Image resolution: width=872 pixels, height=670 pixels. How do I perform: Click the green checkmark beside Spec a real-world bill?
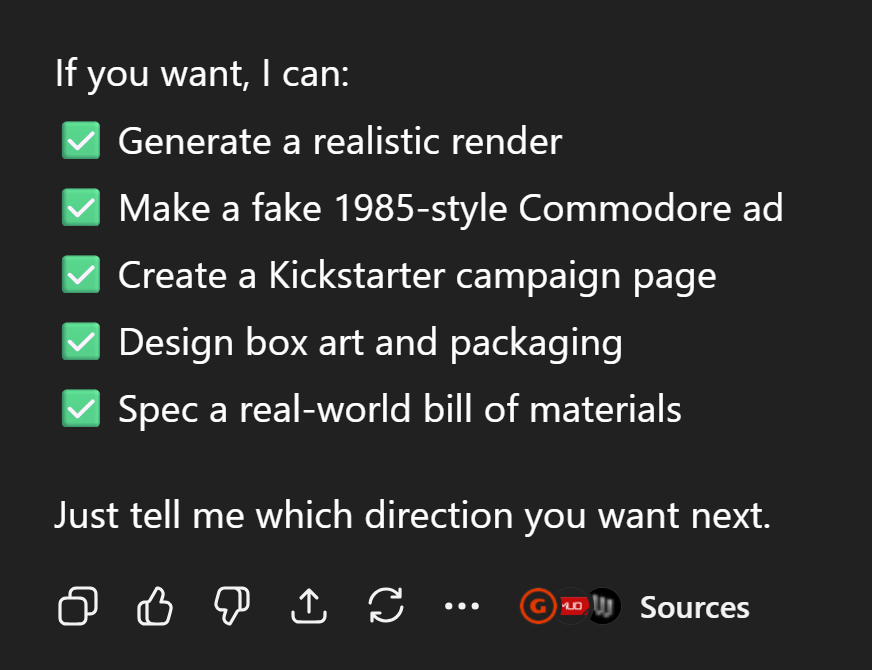pos(80,409)
